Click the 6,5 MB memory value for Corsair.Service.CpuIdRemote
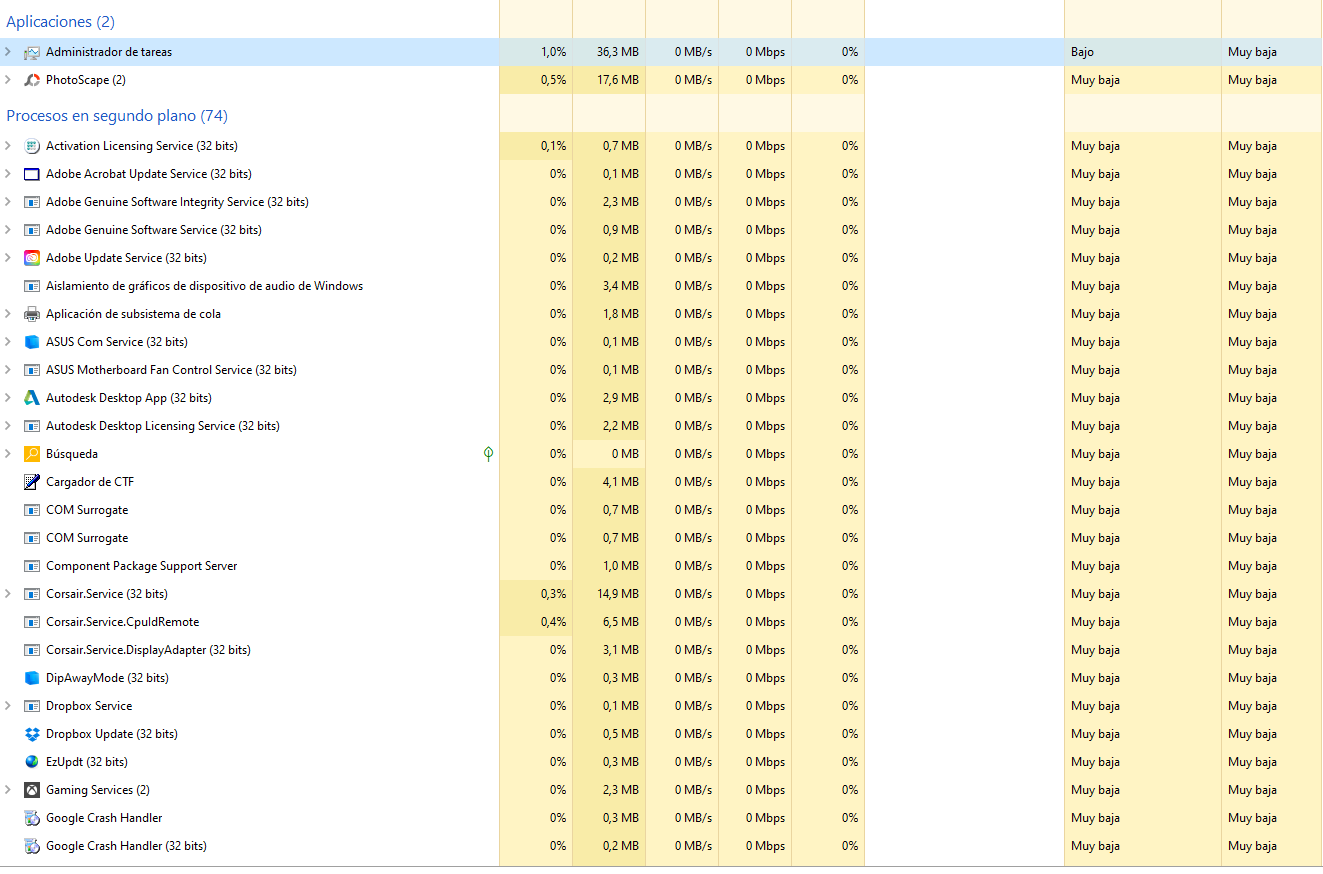Screen dimensions: 1323x874 (x=621, y=622)
